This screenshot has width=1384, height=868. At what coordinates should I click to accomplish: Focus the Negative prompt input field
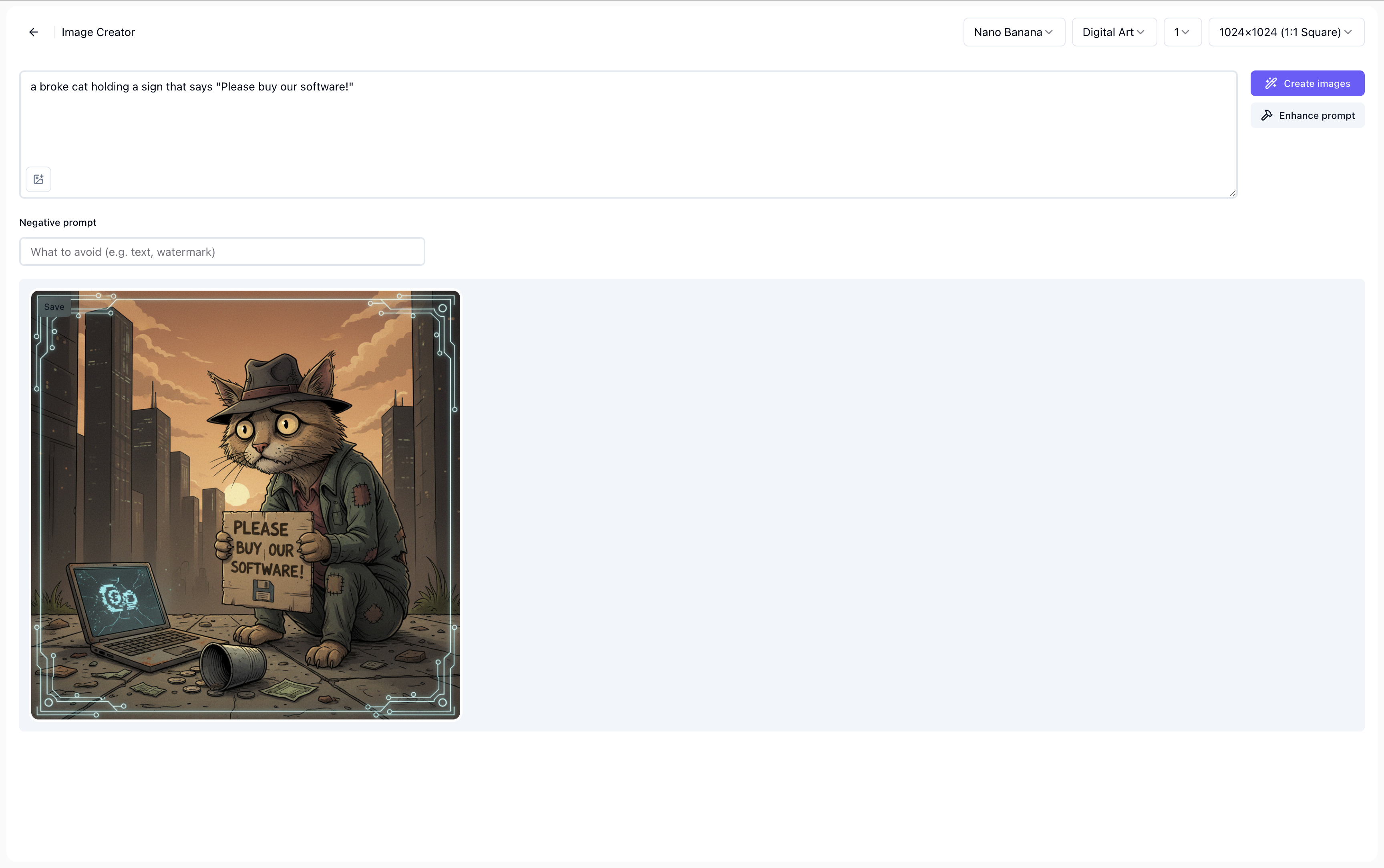tap(222, 252)
